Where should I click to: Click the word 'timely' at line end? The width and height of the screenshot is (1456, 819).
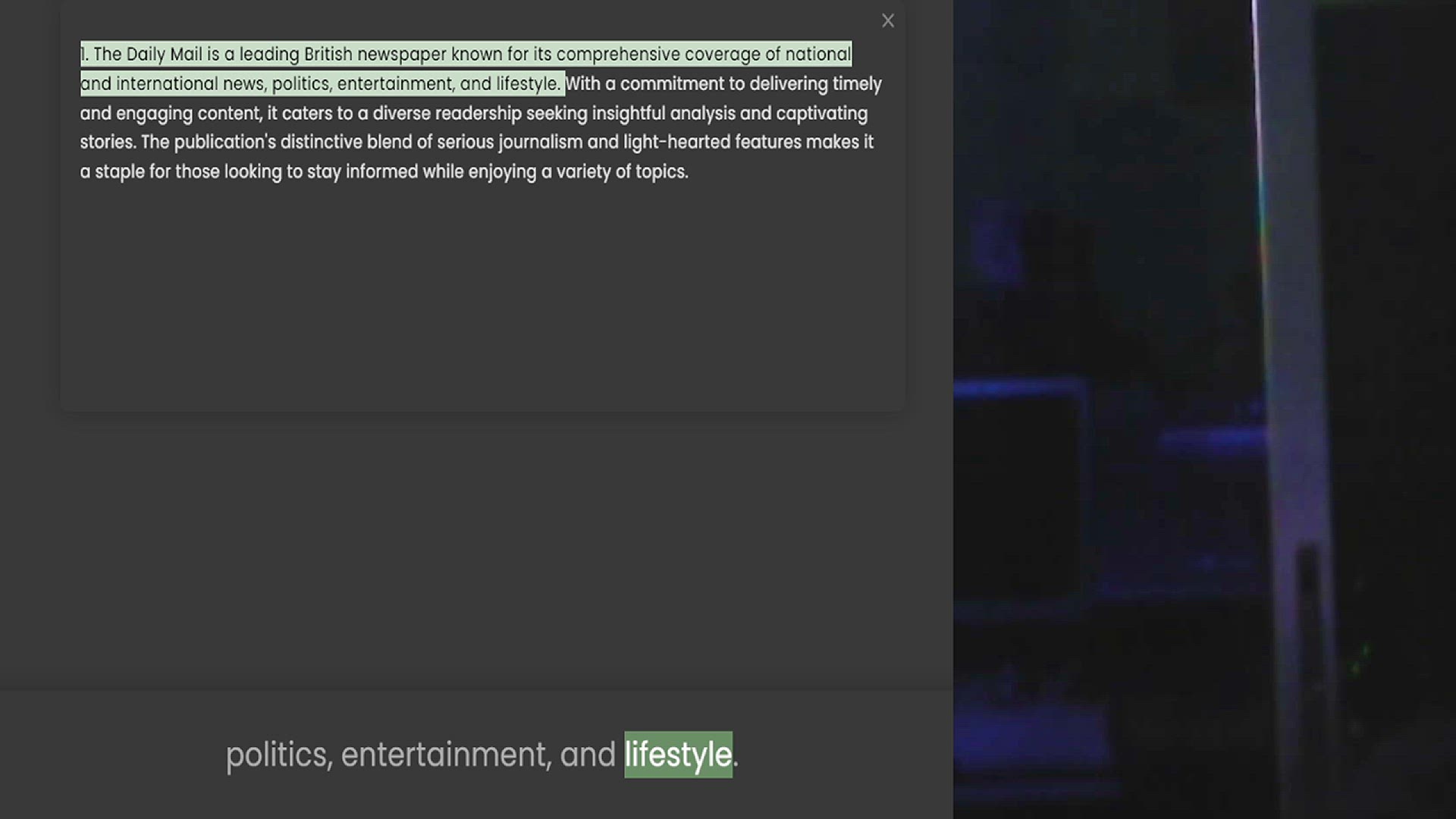(x=857, y=84)
